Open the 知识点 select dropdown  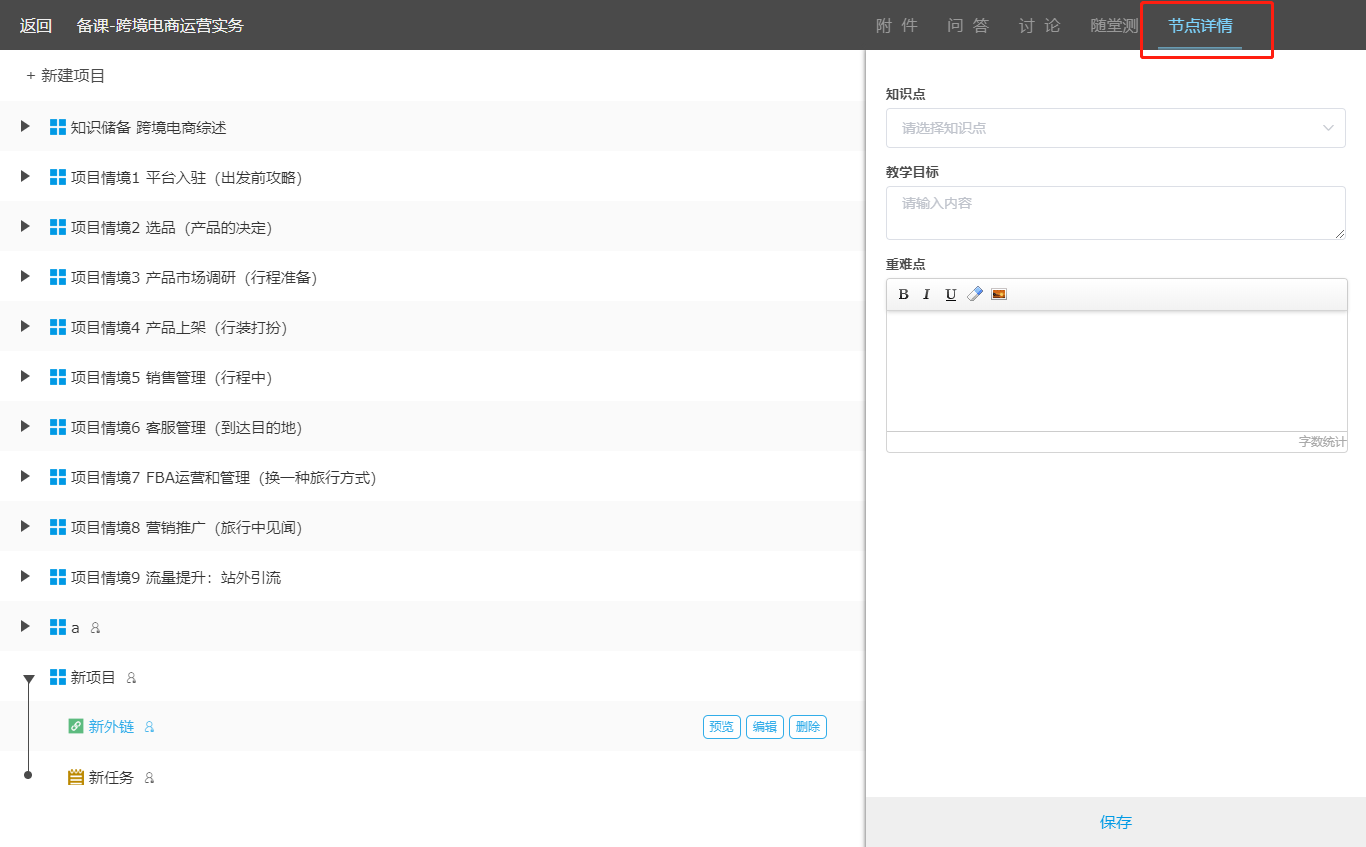(1116, 128)
